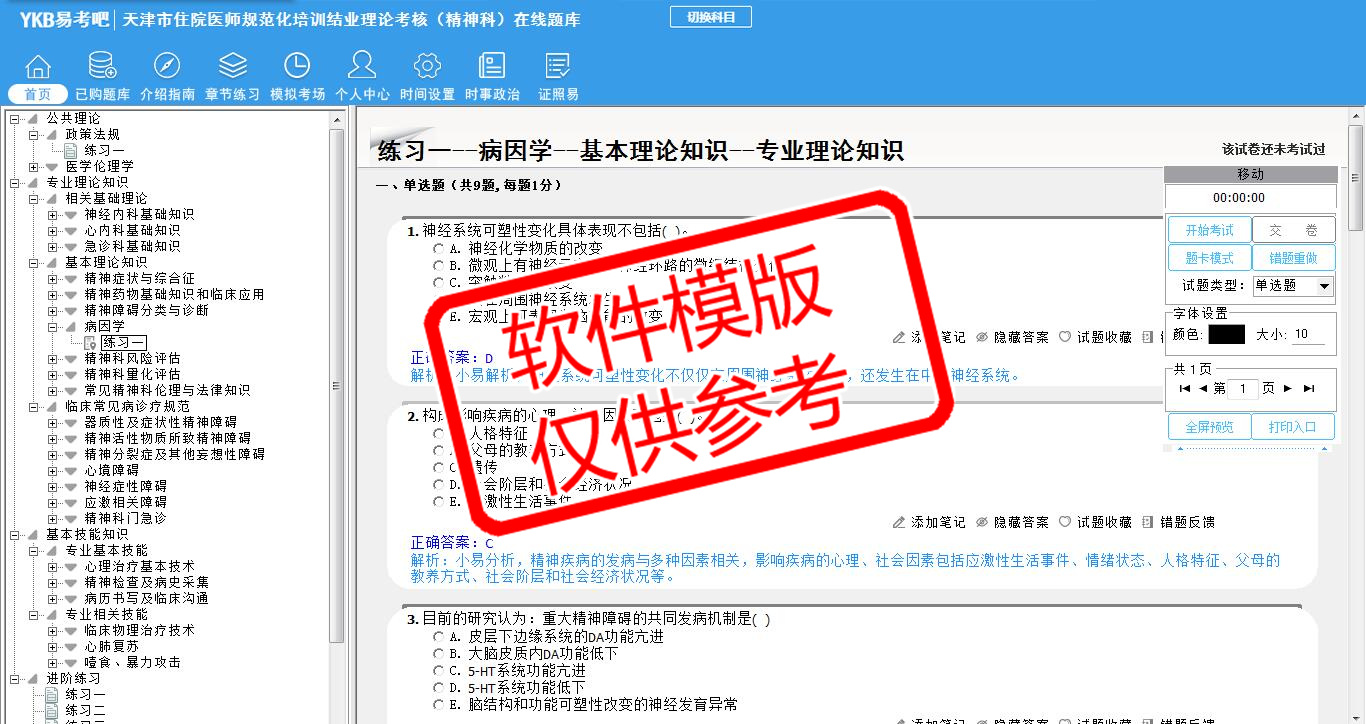Click the page number input field

coord(1242,389)
